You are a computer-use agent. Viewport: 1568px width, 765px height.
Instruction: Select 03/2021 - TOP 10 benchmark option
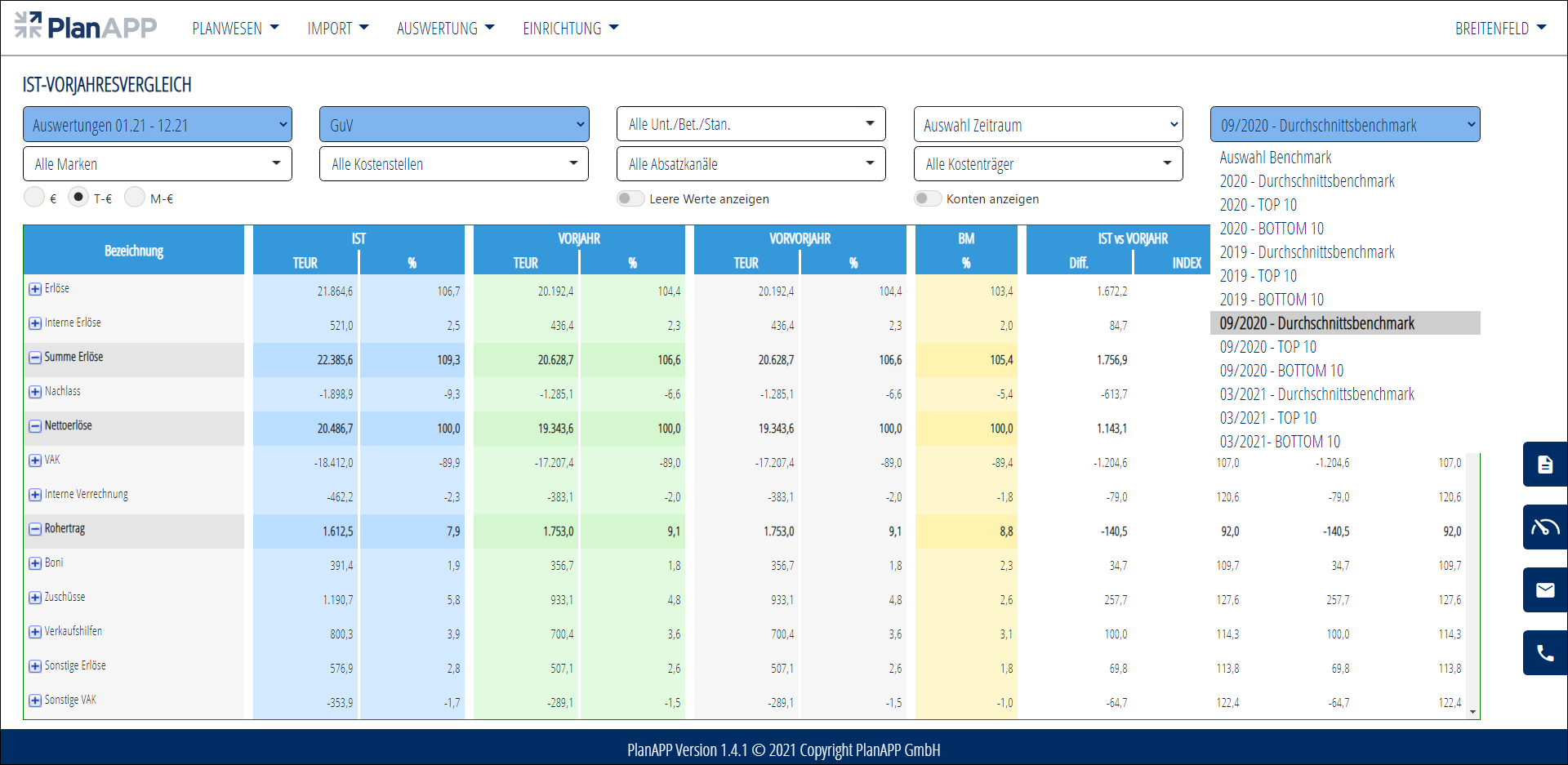pyautogui.click(x=1267, y=418)
